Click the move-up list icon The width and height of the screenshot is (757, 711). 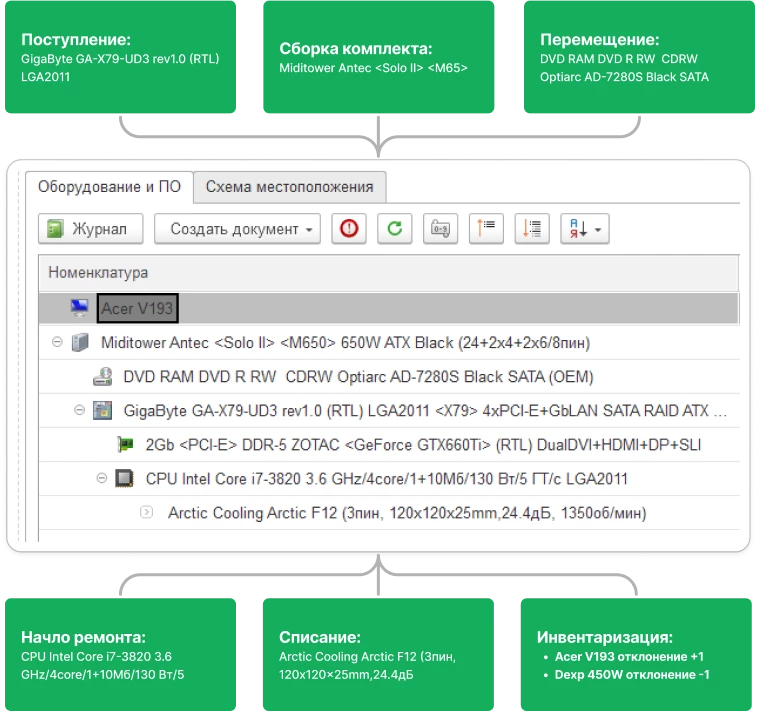(x=486, y=228)
